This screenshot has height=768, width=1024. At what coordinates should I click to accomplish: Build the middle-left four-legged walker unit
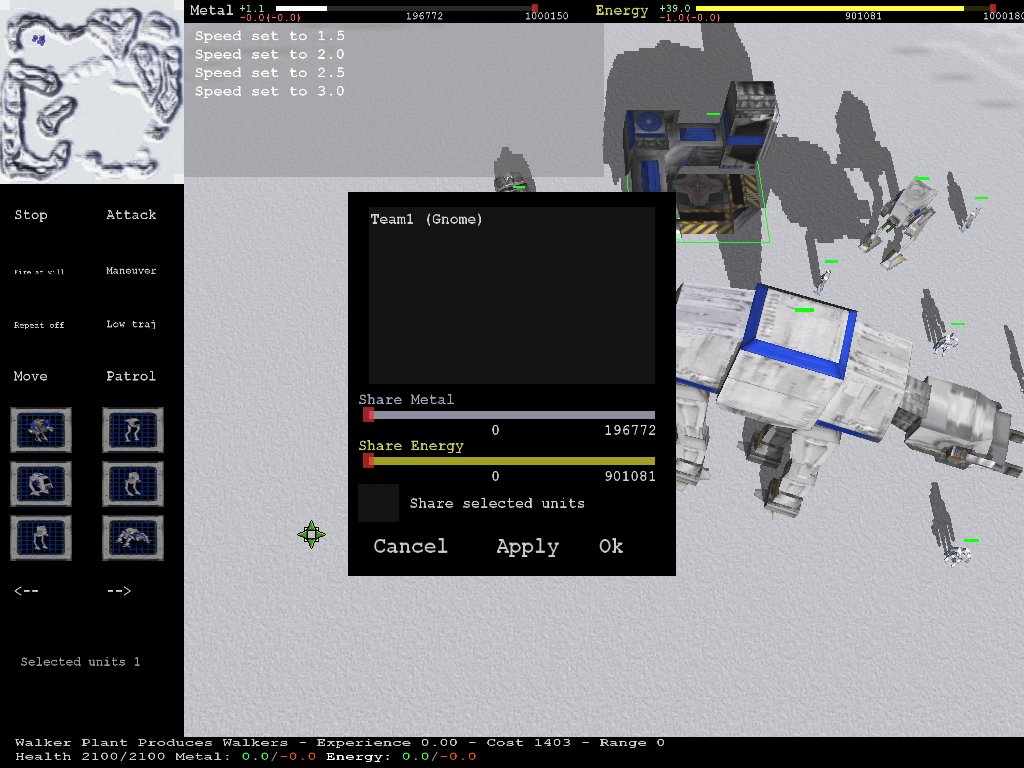[40, 484]
